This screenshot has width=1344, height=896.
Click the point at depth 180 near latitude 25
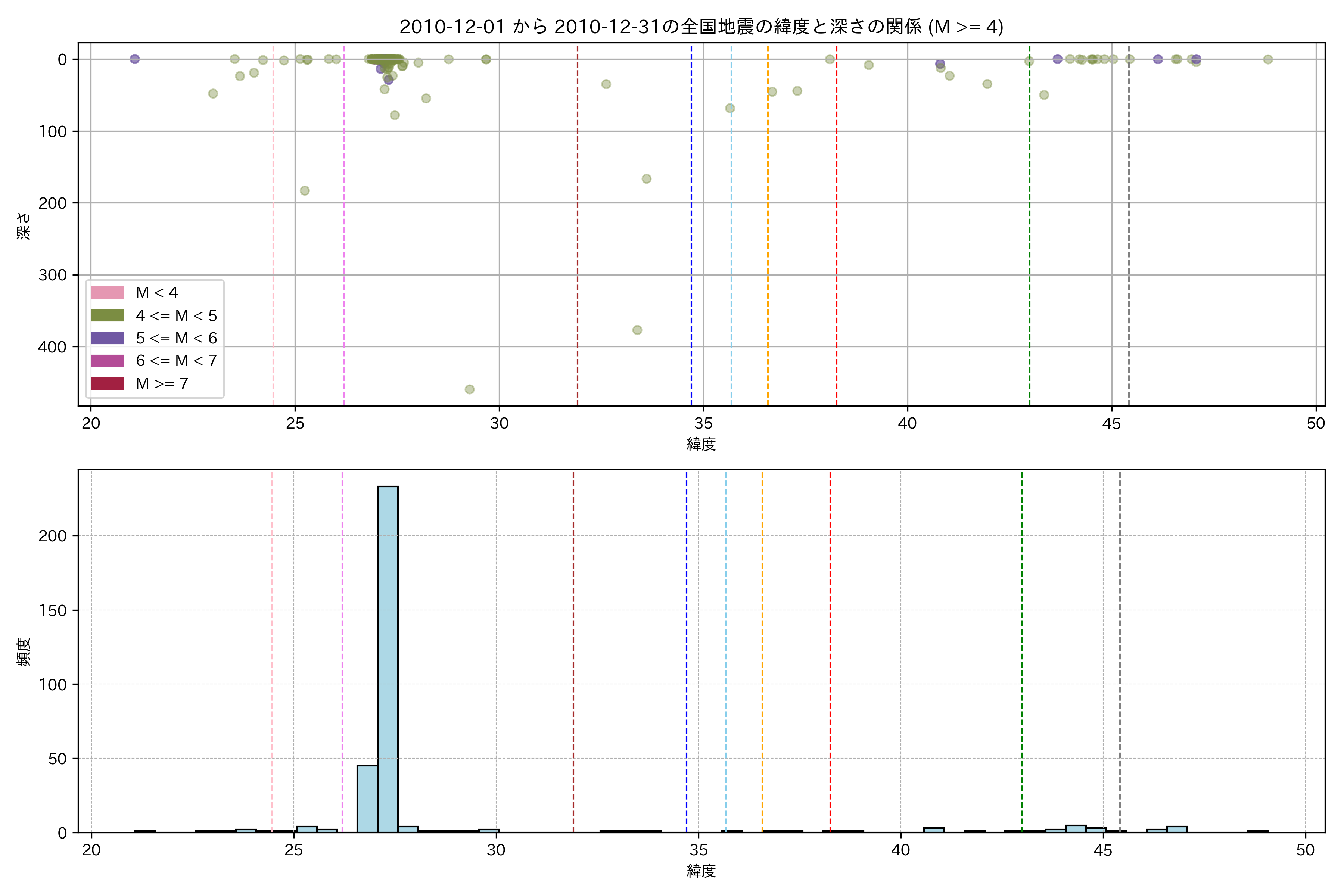305,190
